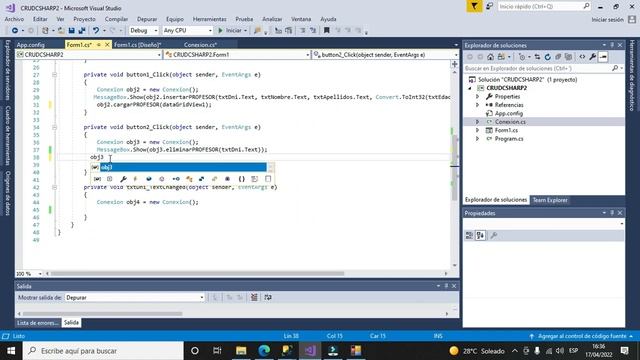640x360 pixels.
Task: Switch to the Form1.cs [Diseño] tab
Action: coord(138,44)
